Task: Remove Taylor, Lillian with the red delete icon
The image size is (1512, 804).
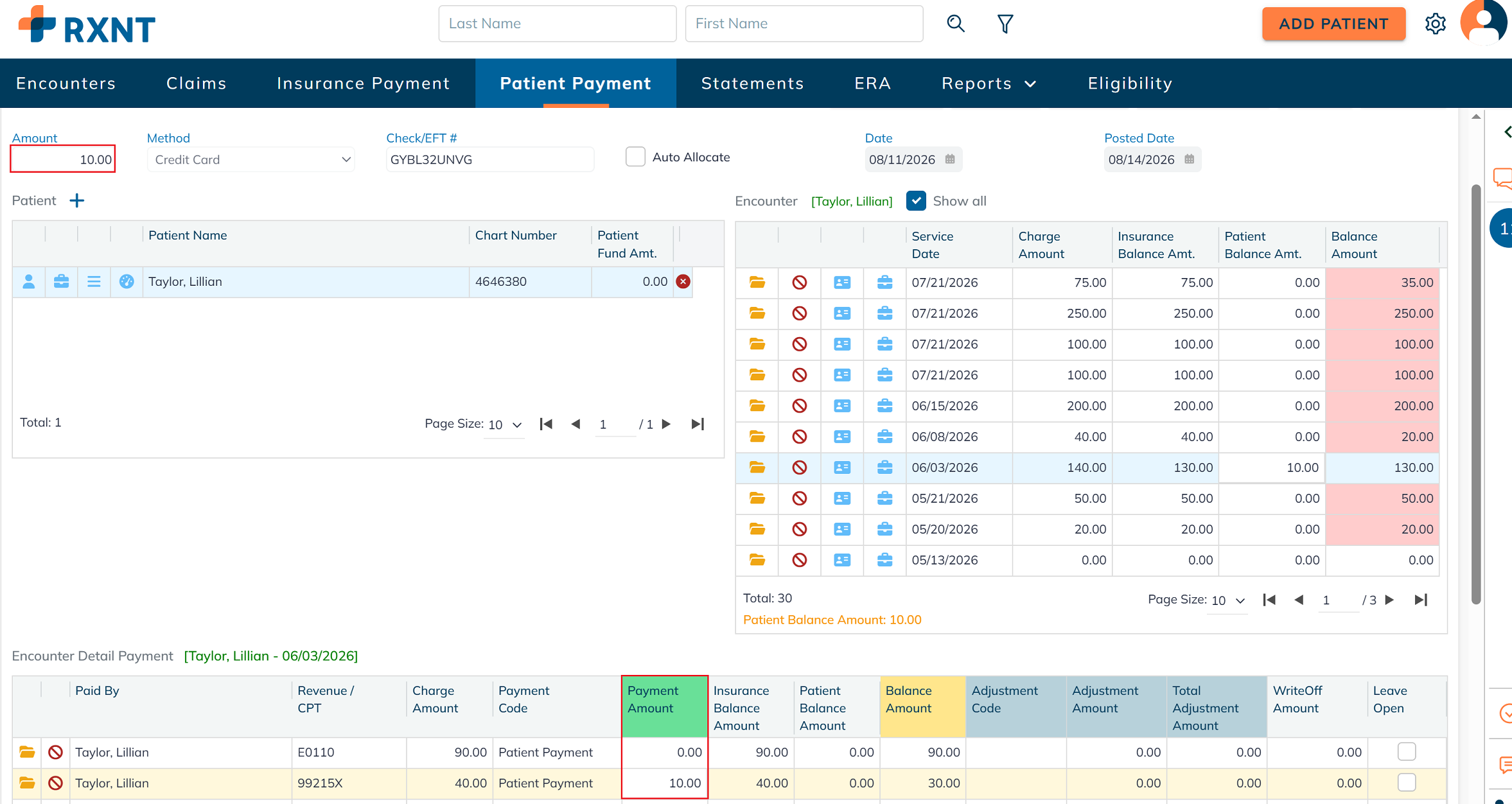Action: coord(683,281)
